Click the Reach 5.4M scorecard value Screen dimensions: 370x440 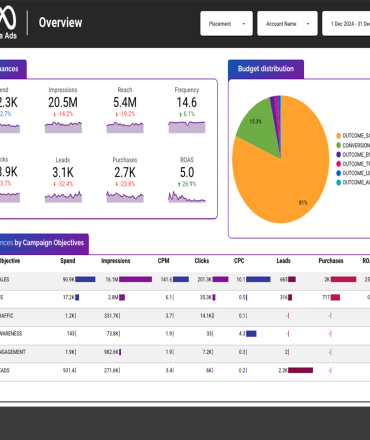coord(125,102)
